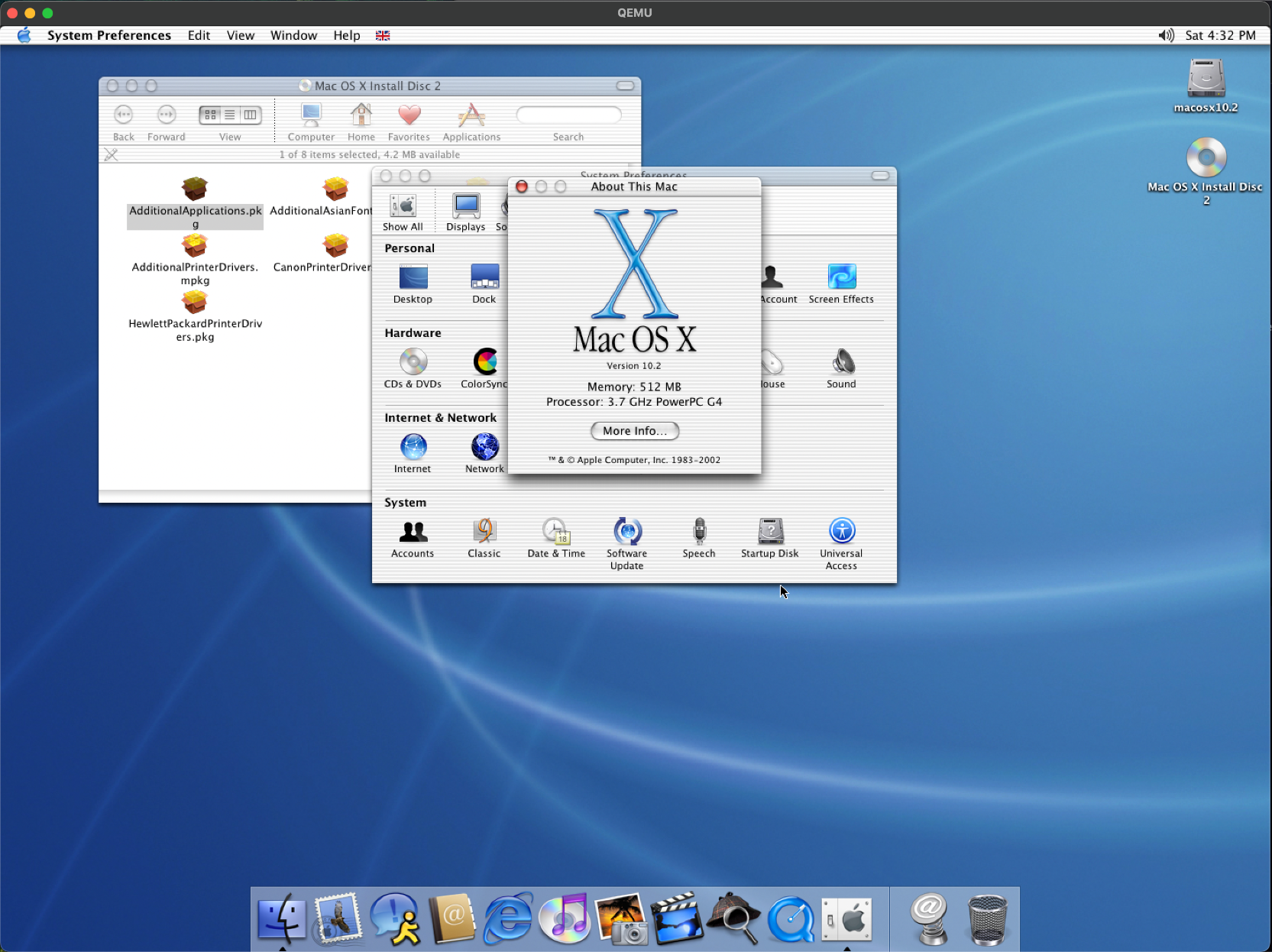
Task: Open the View menu
Action: [241, 35]
